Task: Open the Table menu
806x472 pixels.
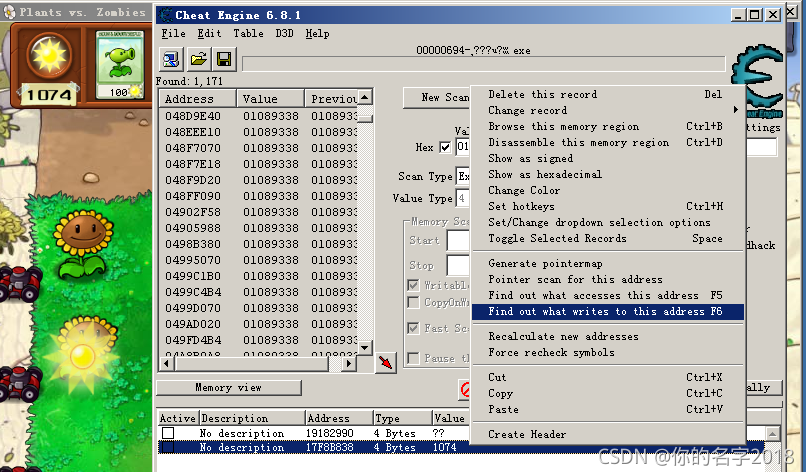Action: pyautogui.click(x=248, y=33)
